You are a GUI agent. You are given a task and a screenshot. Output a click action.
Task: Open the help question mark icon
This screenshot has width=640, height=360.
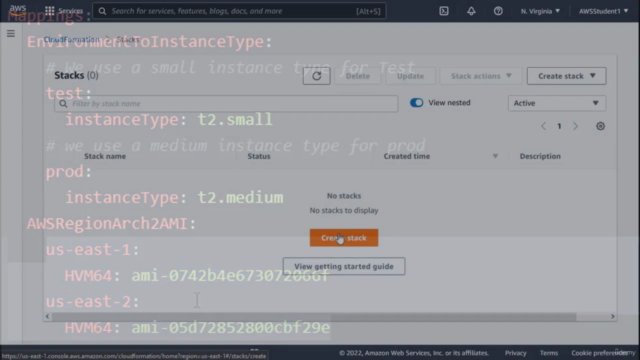click(x=498, y=11)
